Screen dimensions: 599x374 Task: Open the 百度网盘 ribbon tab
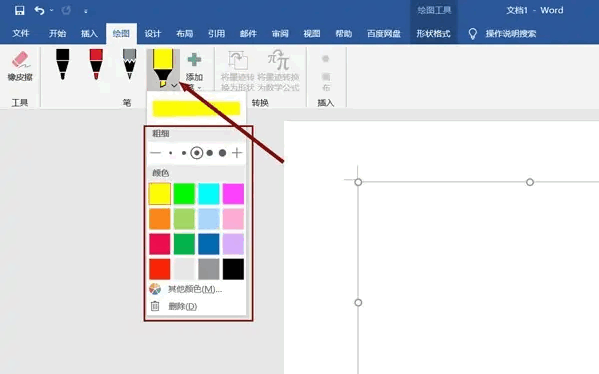pyautogui.click(x=384, y=34)
